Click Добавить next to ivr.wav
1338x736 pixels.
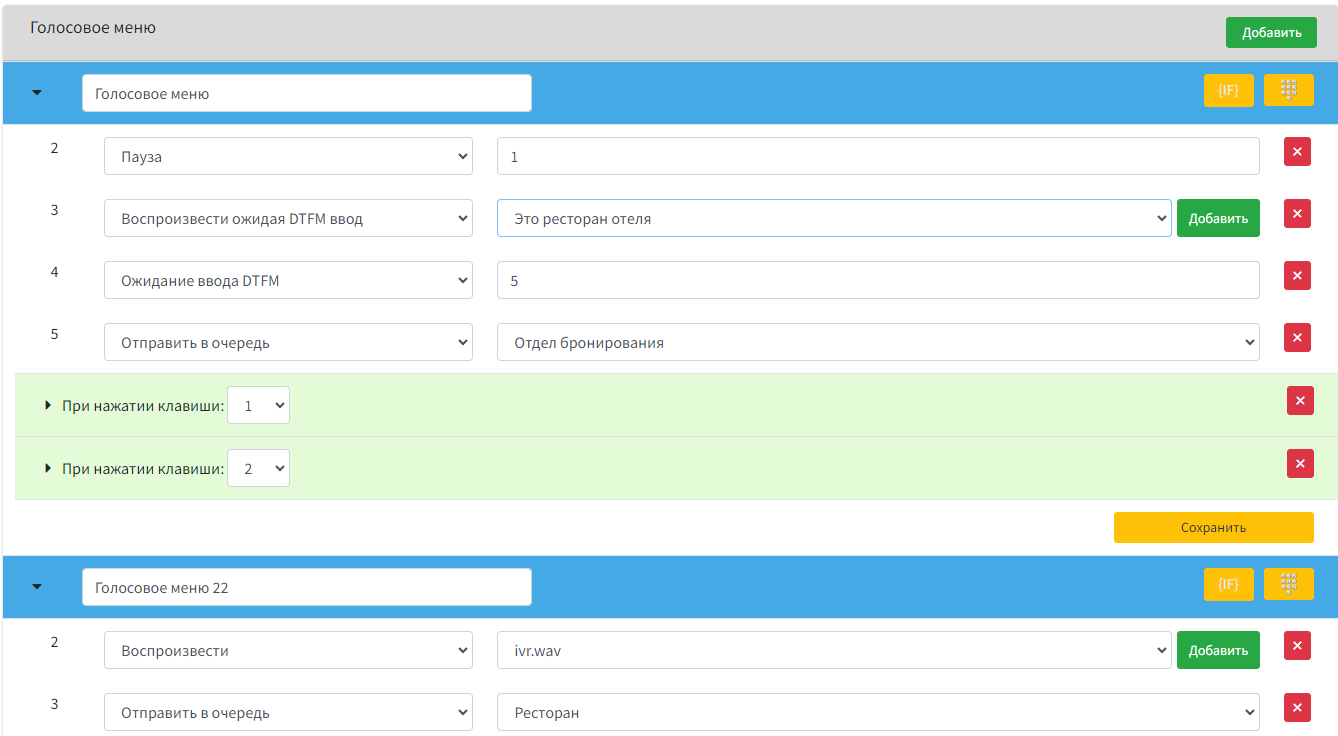(1218, 650)
